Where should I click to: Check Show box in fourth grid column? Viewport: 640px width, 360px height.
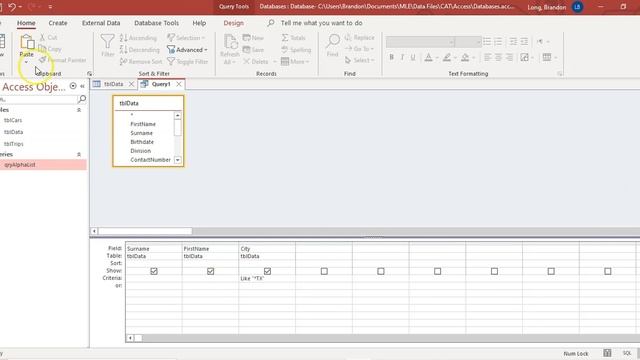tap(324, 271)
